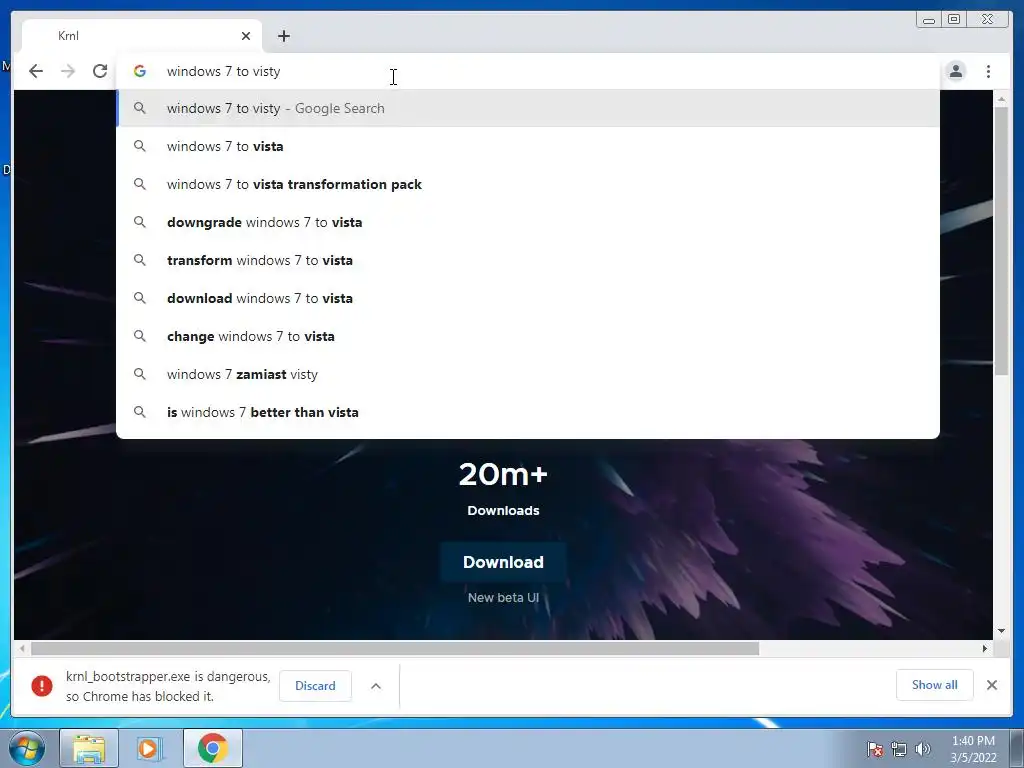Pick 'windows 7 to vista transformation pack'
Viewport: 1024px width, 768px height.
click(x=528, y=184)
